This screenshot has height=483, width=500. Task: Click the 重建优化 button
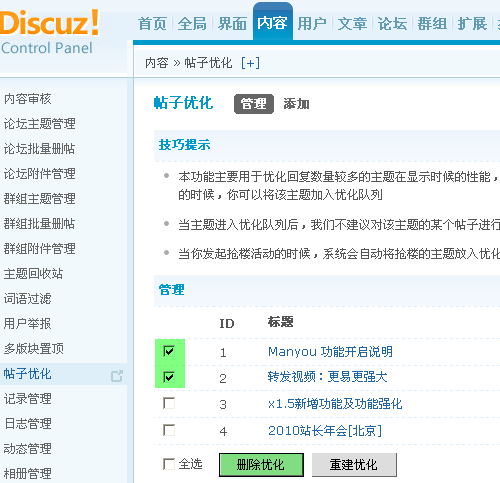pos(354,465)
